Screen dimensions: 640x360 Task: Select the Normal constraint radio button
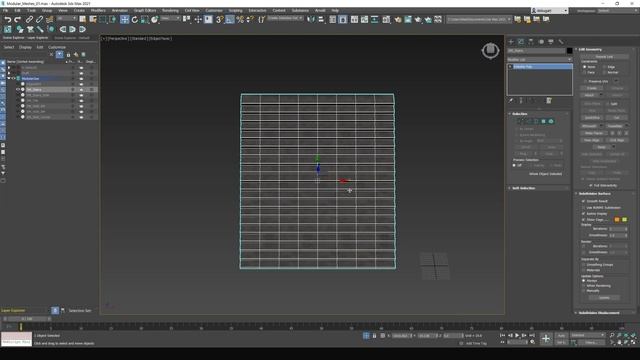click(604, 72)
